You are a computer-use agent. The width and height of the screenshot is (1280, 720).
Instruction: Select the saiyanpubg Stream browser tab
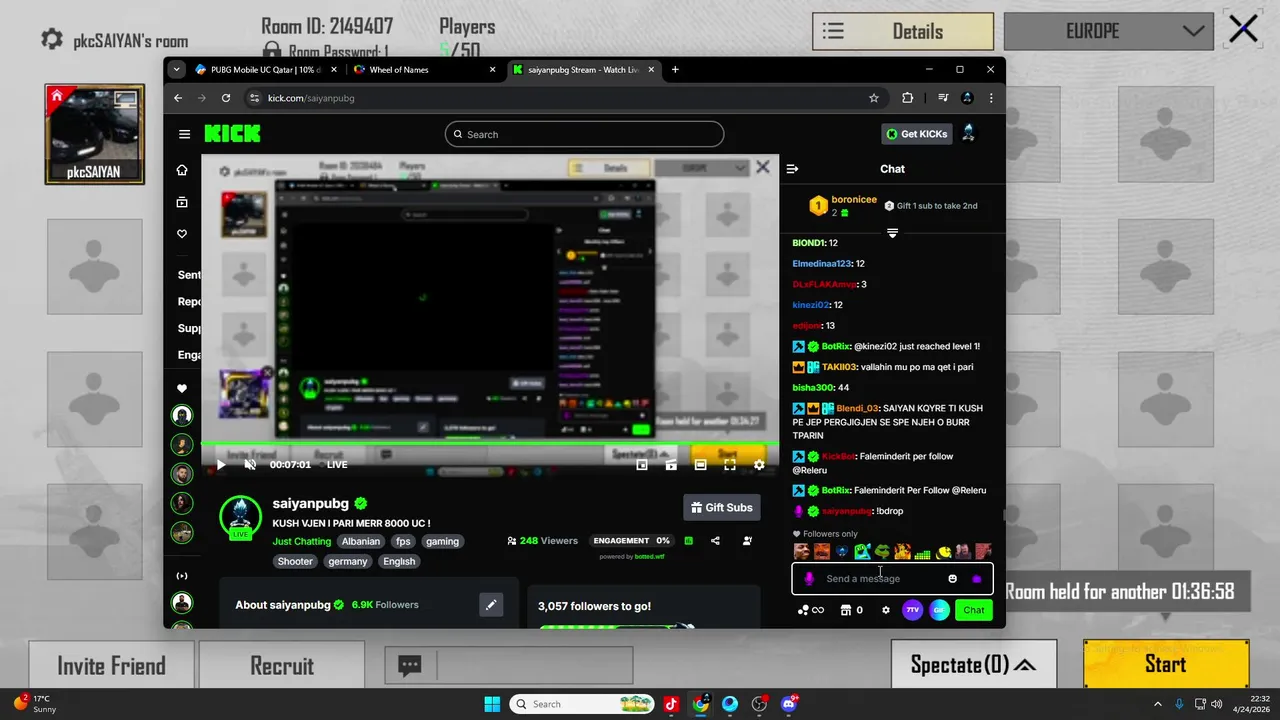point(583,70)
